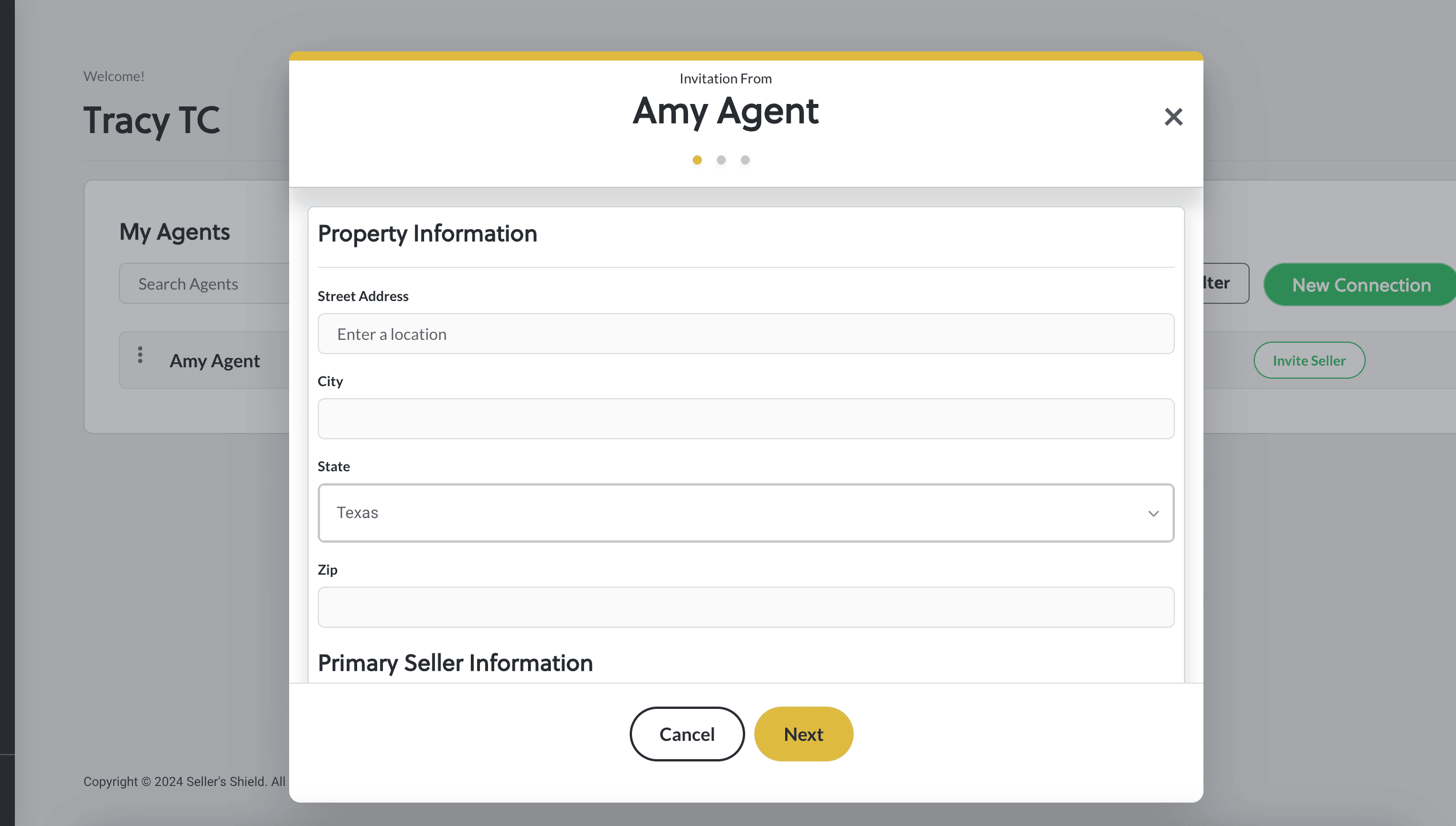Click the partially hidden Filter button
This screenshot has width=1456, height=826.
(x=1226, y=283)
